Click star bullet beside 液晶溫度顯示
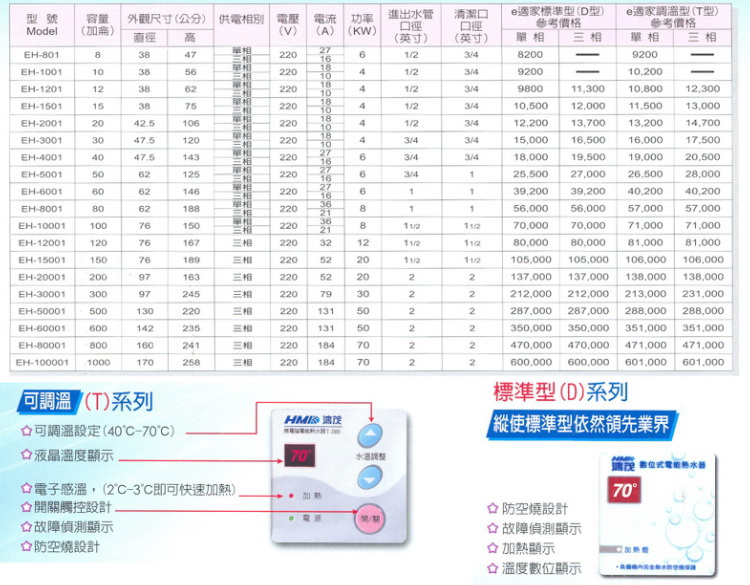Screen dimensions: 750x585 [x=26, y=454]
